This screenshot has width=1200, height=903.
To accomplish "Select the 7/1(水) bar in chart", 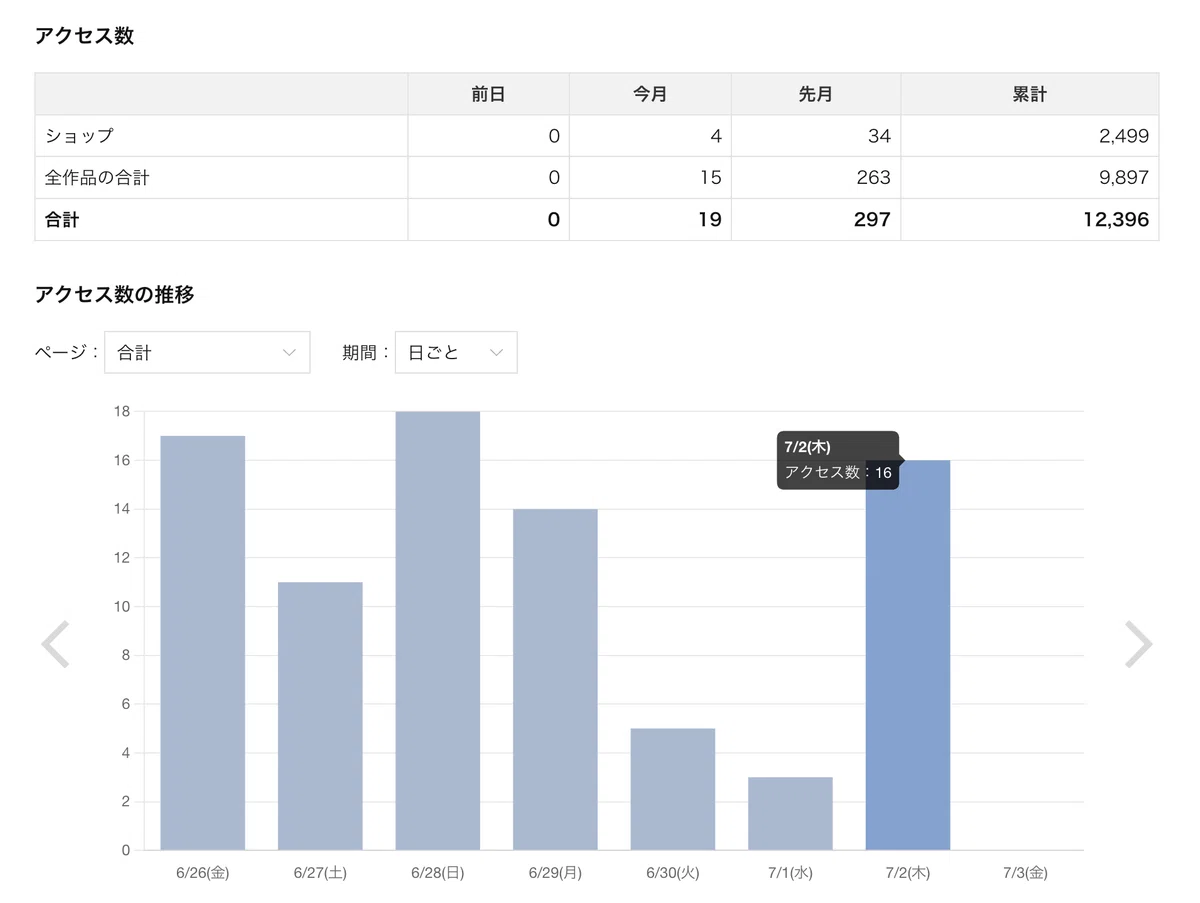I will pos(790,814).
